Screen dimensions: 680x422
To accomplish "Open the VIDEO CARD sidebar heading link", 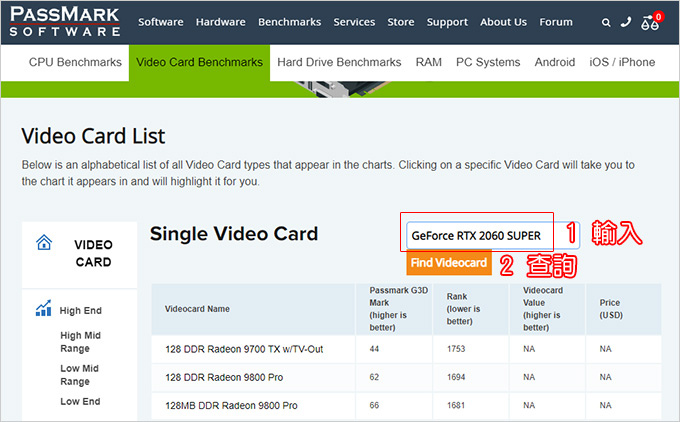I will click(x=93, y=253).
